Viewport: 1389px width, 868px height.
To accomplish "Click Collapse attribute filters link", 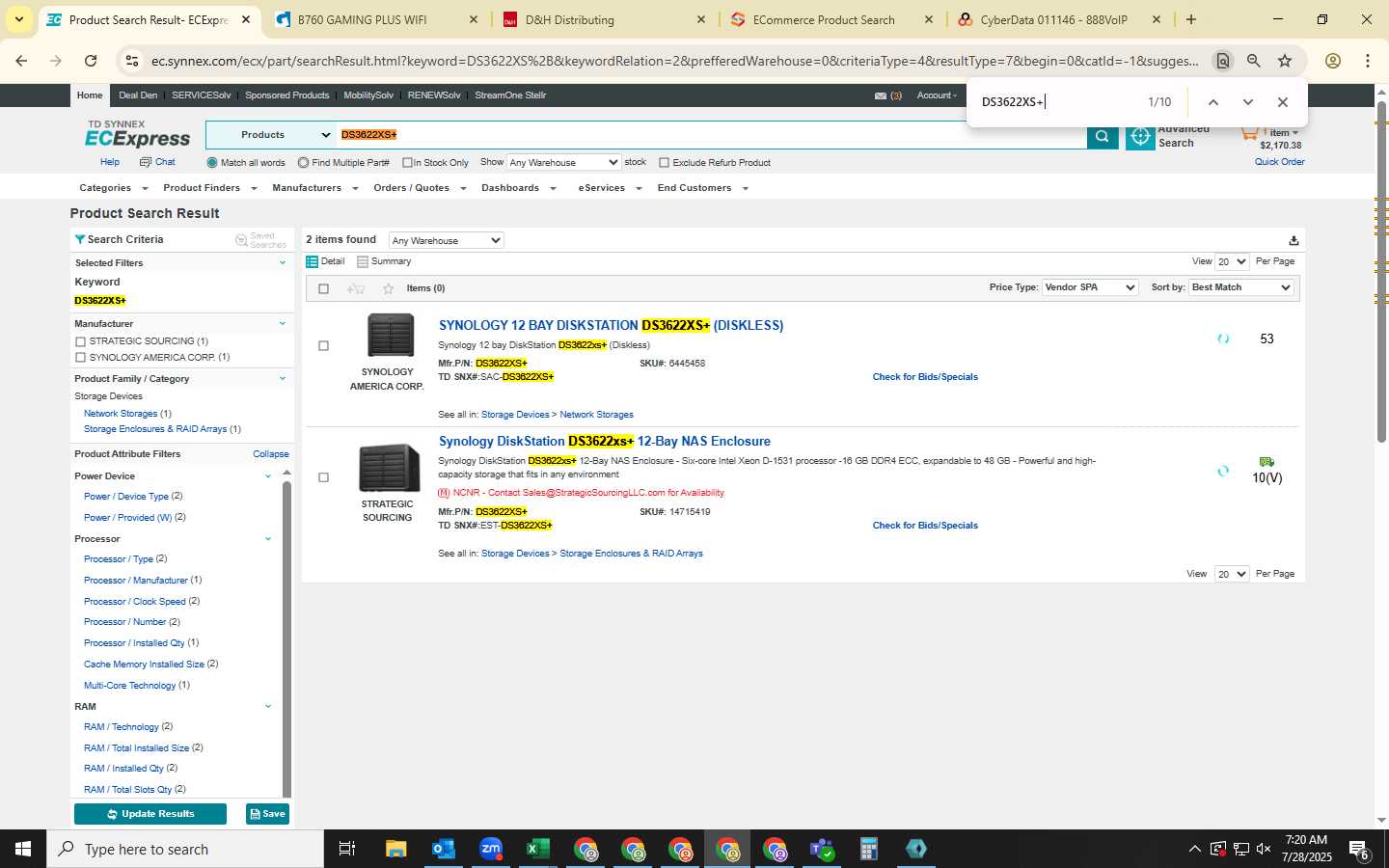I will (271, 454).
